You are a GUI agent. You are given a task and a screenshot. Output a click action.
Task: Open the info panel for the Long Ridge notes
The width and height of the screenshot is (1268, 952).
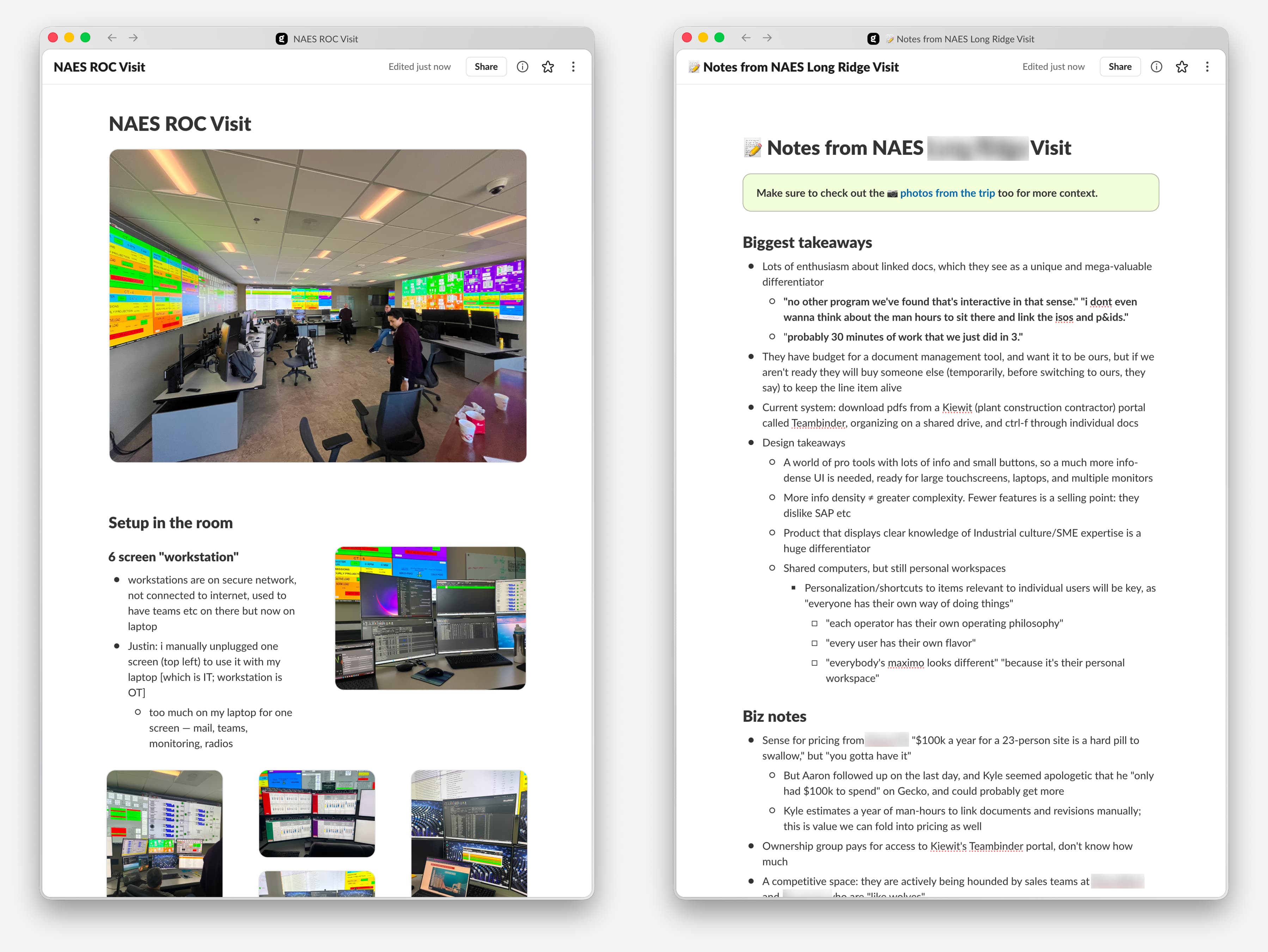point(1156,67)
